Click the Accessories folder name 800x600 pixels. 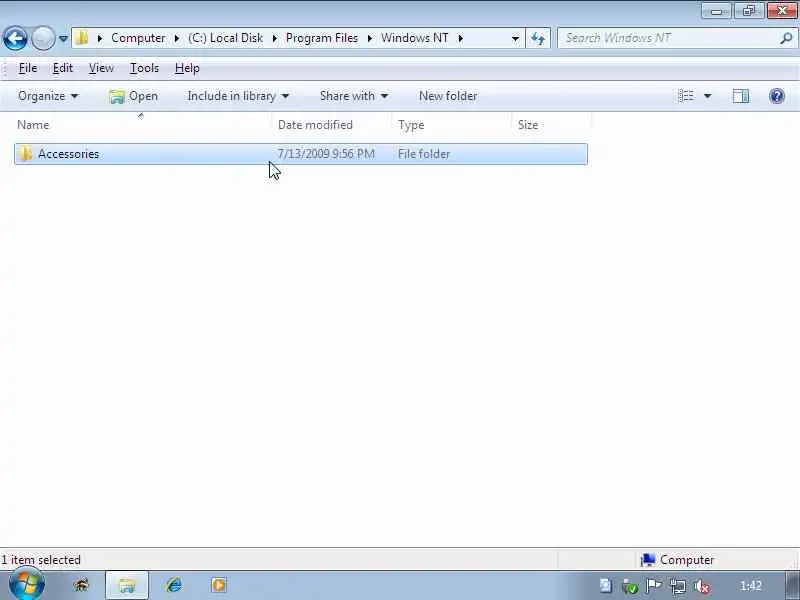pyautogui.click(x=68, y=154)
